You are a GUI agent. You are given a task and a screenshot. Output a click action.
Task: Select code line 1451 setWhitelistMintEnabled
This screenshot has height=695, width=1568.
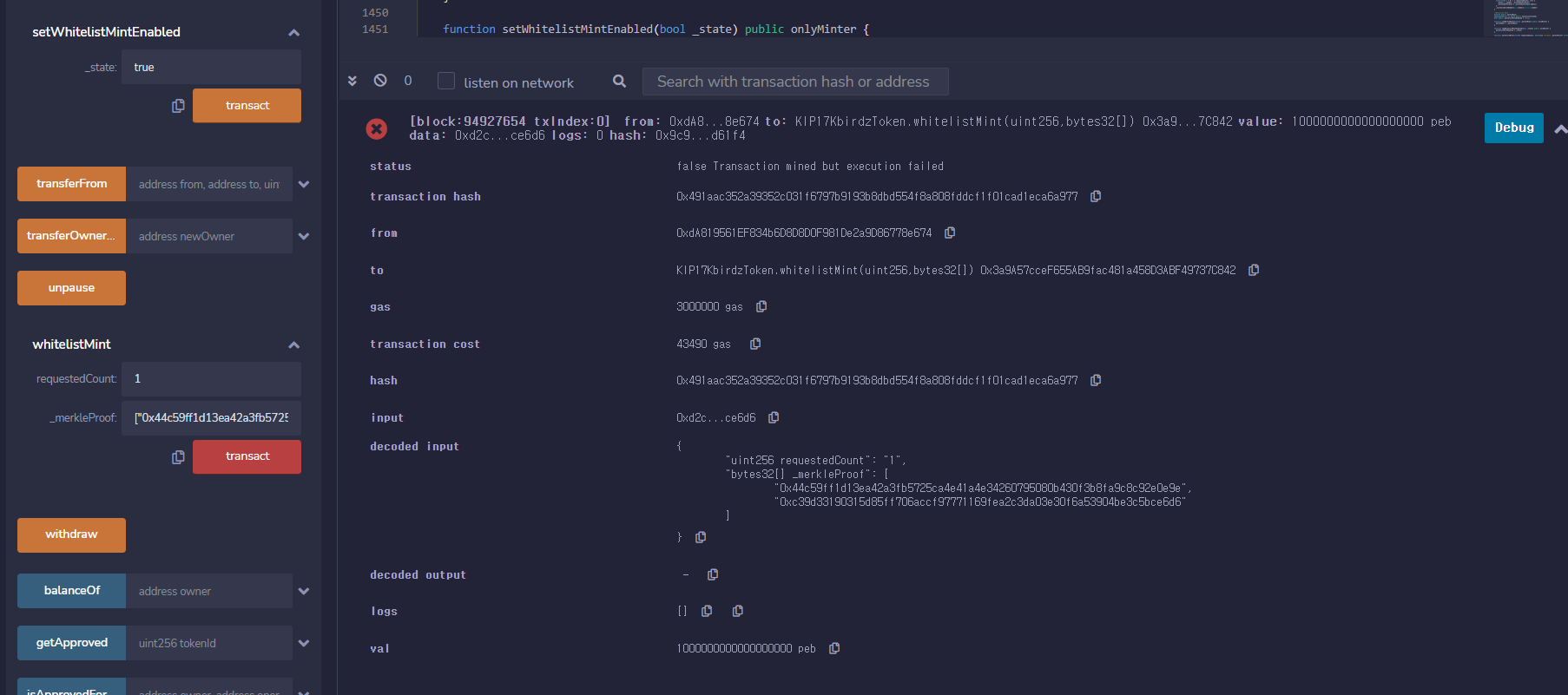[x=656, y=30]
